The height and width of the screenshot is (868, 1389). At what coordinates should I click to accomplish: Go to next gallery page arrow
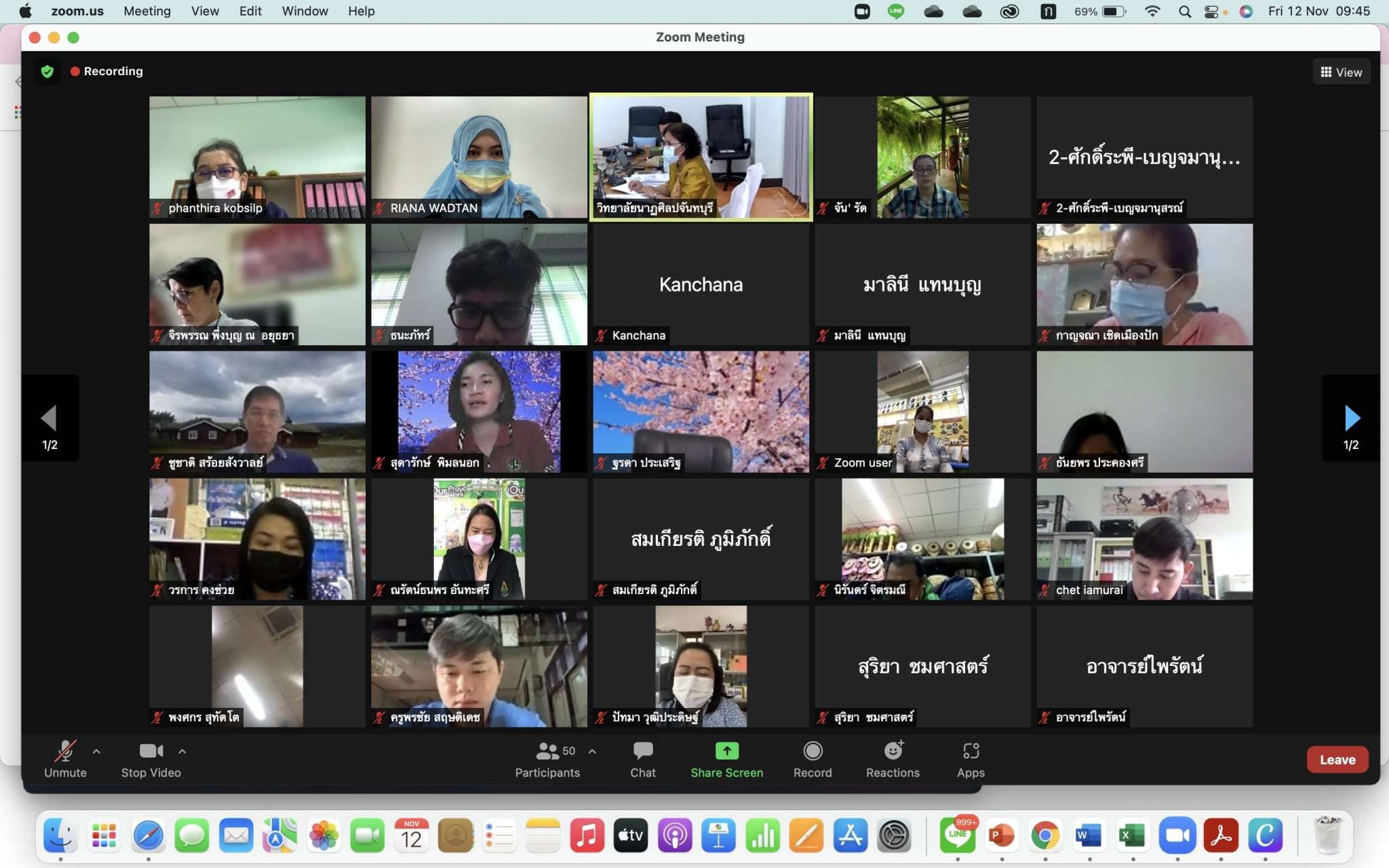click(1351, 418)
